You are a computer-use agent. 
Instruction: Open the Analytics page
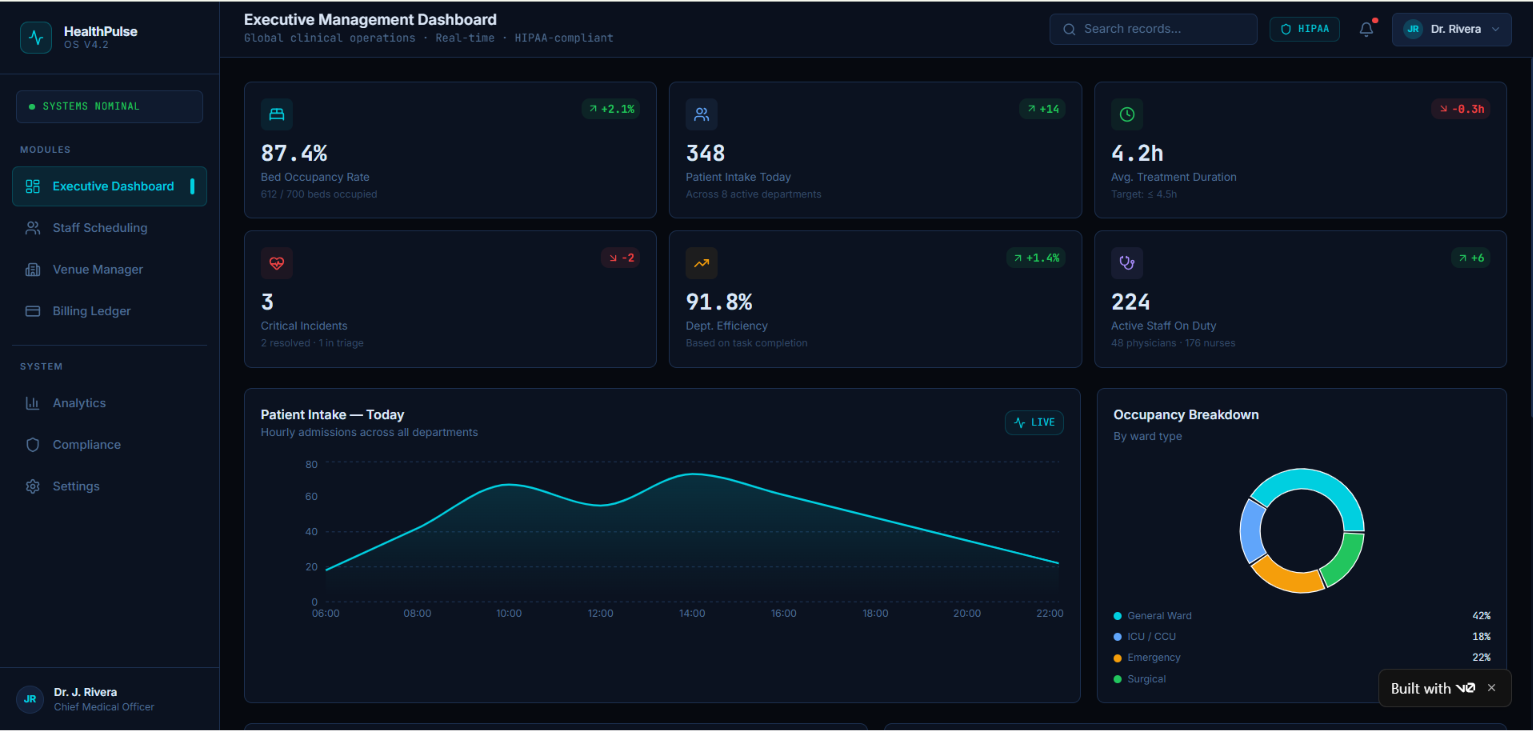tap(110, 403)
